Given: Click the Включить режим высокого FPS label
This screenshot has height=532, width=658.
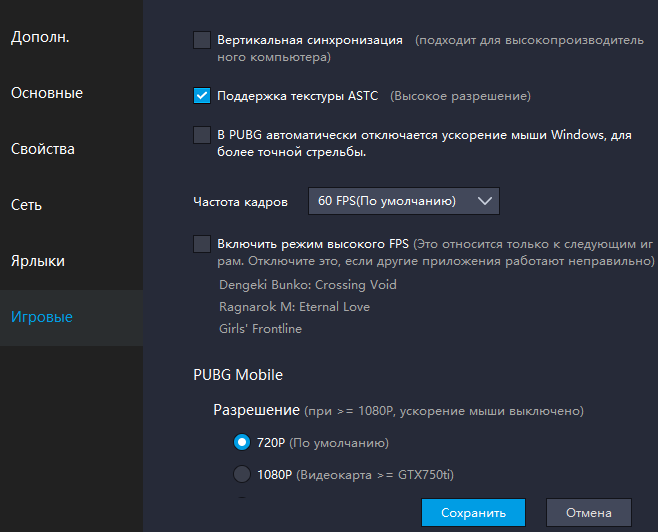Looking at the screenshot, I should pyautogui.click(x=313, y=244).
